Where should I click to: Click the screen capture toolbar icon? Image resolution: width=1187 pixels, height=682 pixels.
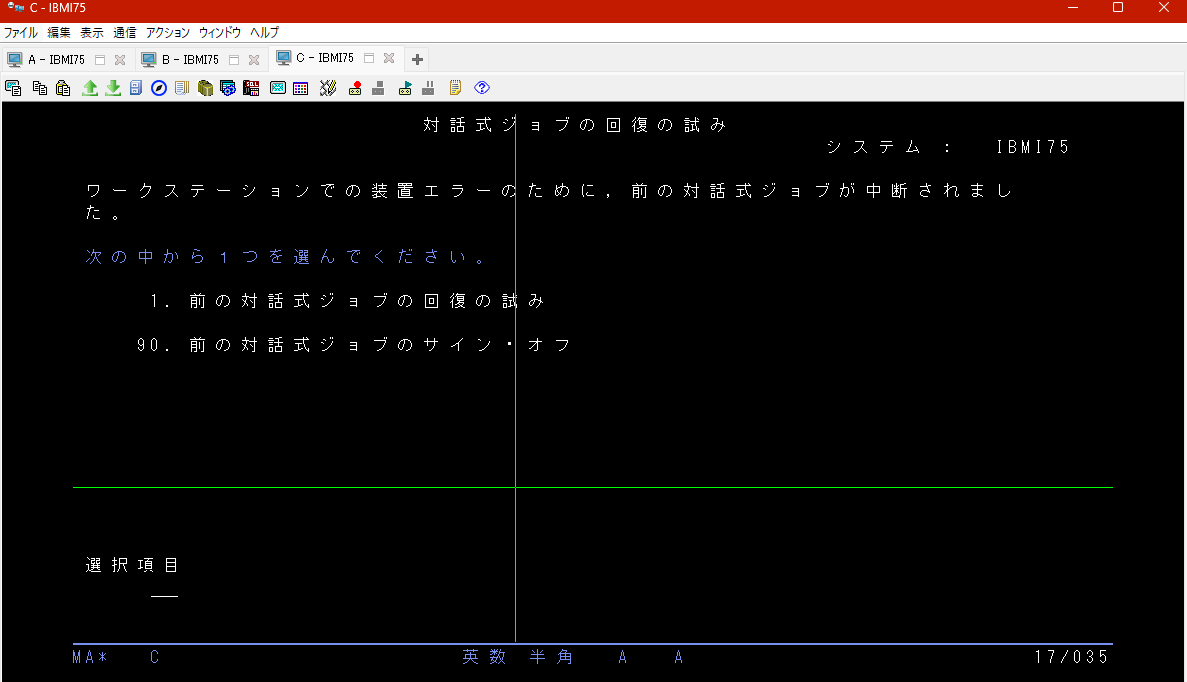pos(13,88)
